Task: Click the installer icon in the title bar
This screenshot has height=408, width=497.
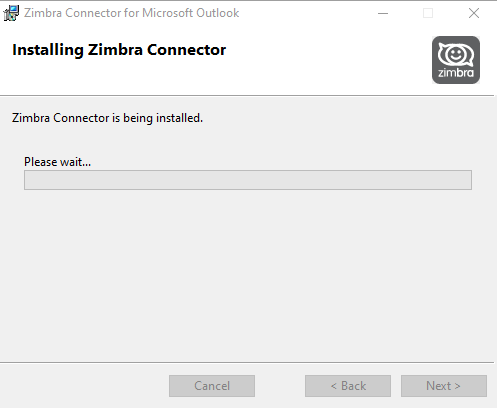Action: [x=11, y=13]
